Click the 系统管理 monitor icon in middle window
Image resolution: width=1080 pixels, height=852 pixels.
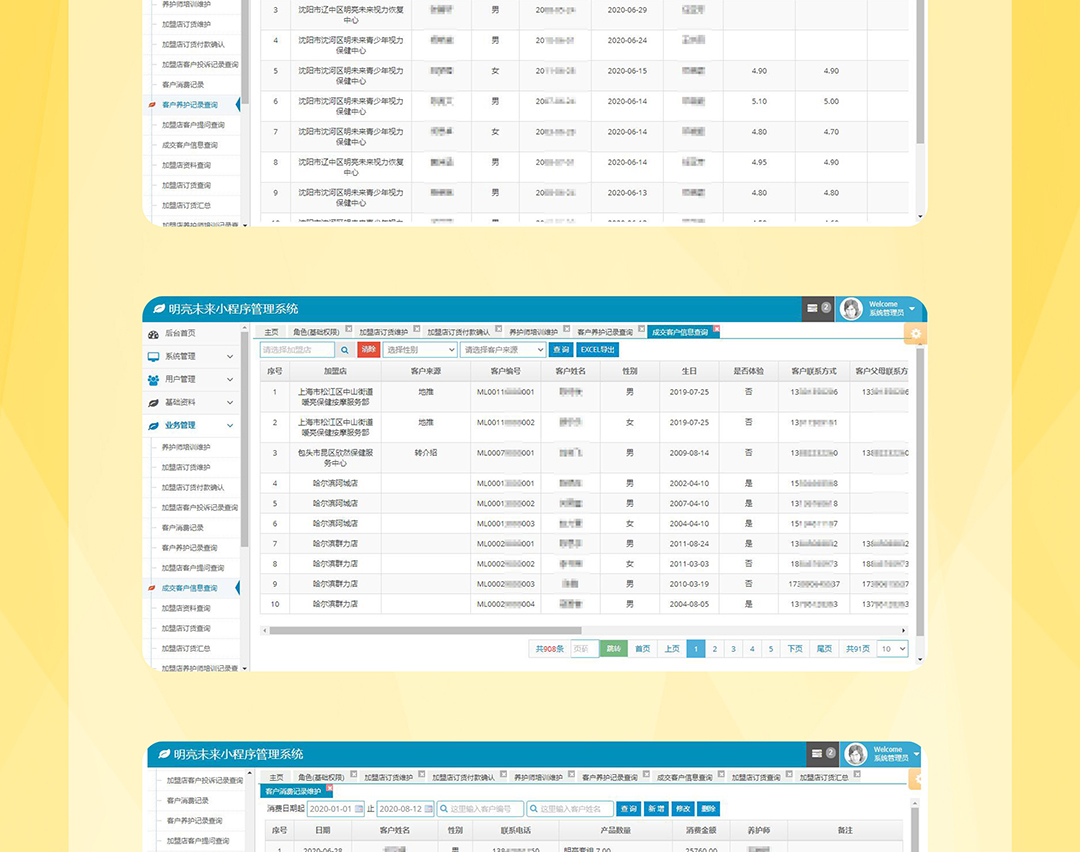(x=153, y=357)
